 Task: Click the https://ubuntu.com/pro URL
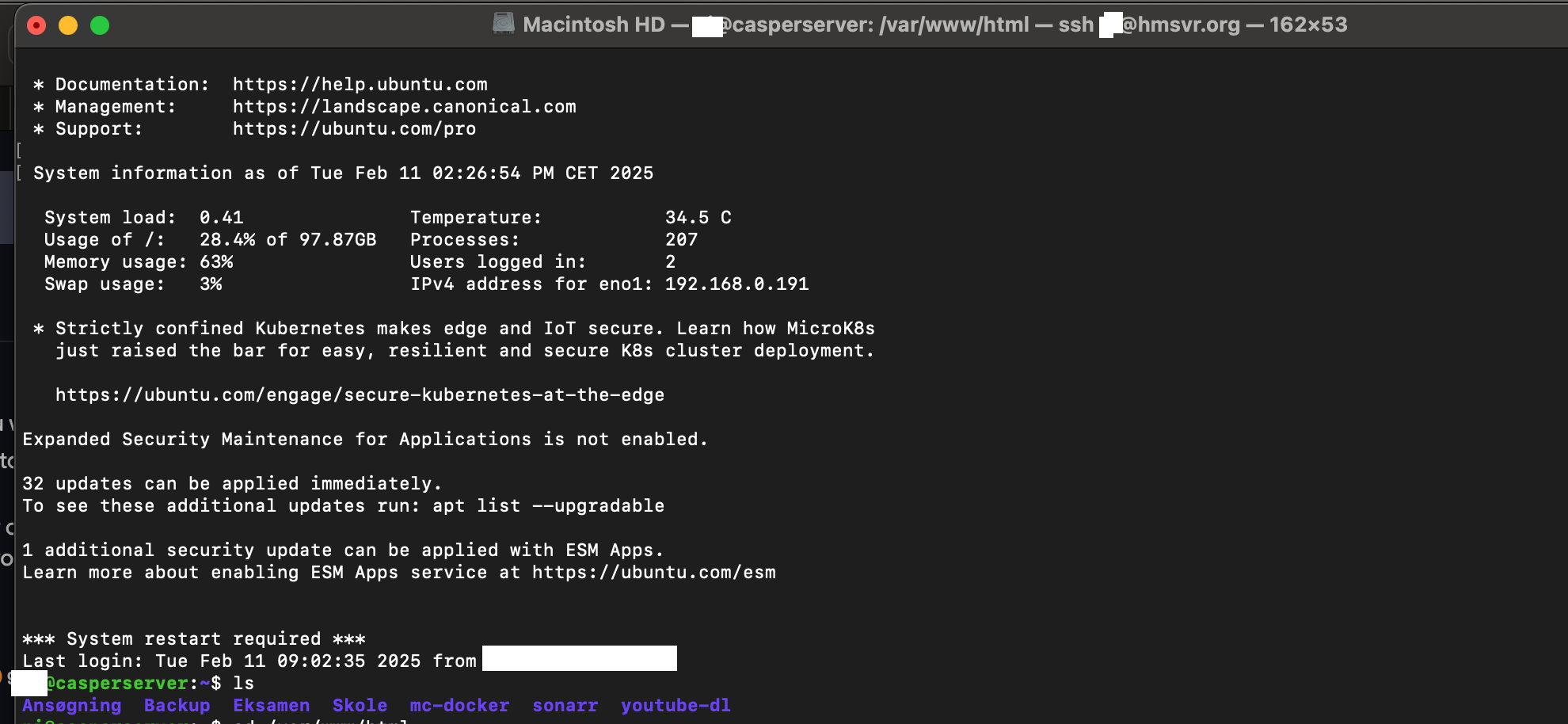[x=355, y=128]
